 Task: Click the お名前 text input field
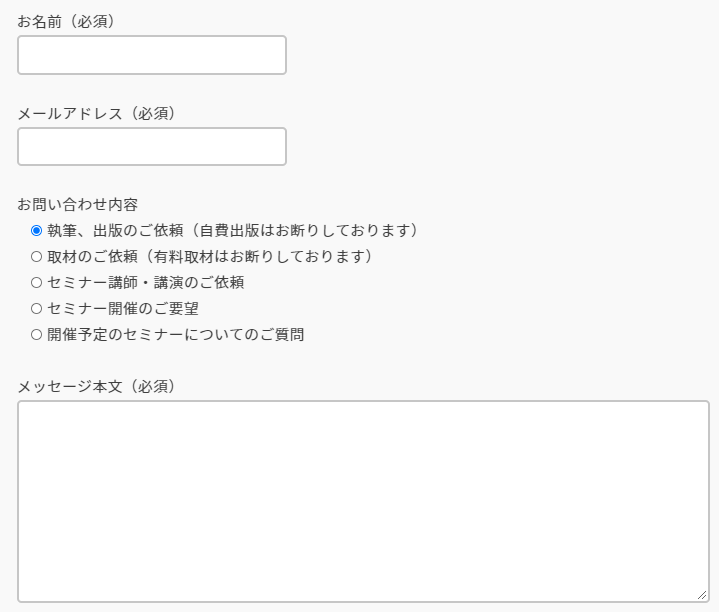(152, 55)
